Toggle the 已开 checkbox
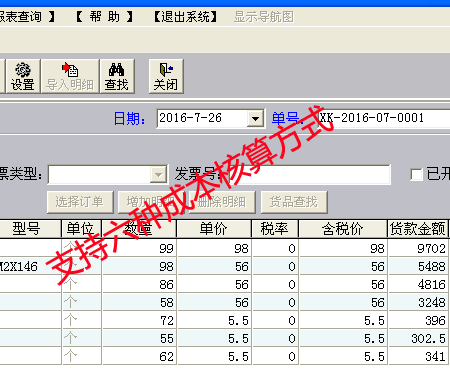The width and height of the screenshot is (450, 372). pos(416,174)
